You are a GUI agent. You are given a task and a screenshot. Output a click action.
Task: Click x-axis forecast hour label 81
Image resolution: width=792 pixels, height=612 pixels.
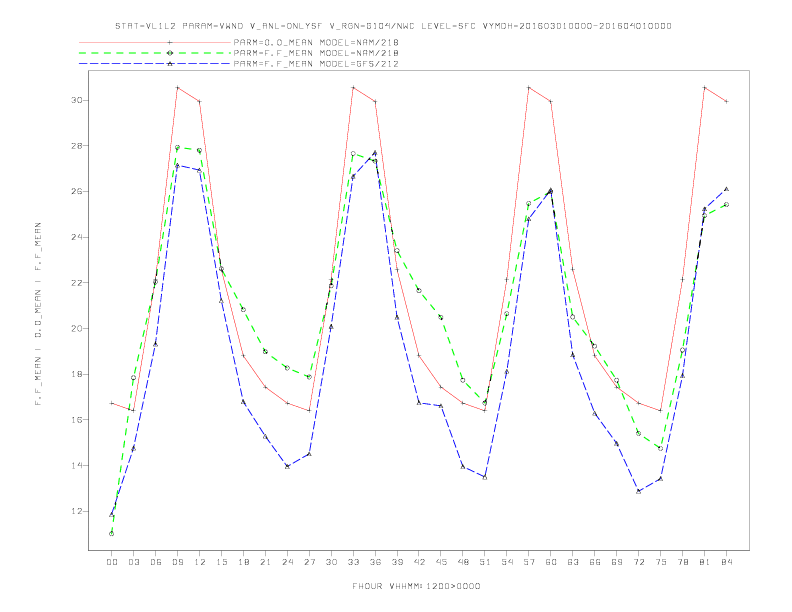(x=705, y=562)
